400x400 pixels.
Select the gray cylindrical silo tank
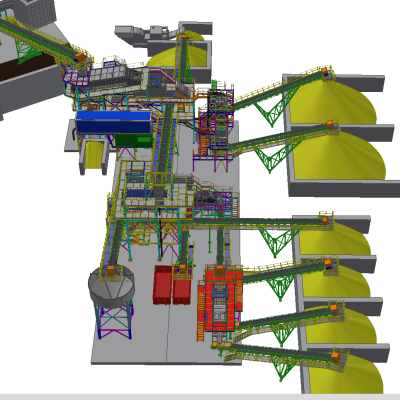(112, 286)
